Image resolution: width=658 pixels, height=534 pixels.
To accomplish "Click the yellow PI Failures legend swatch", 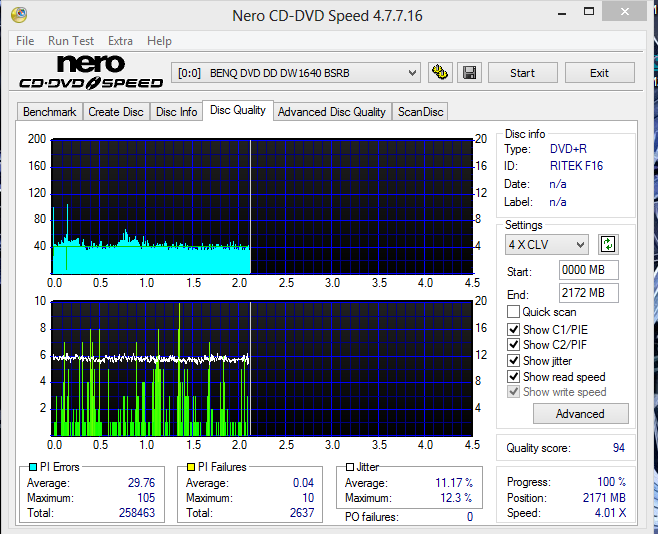I will [191, 467].
